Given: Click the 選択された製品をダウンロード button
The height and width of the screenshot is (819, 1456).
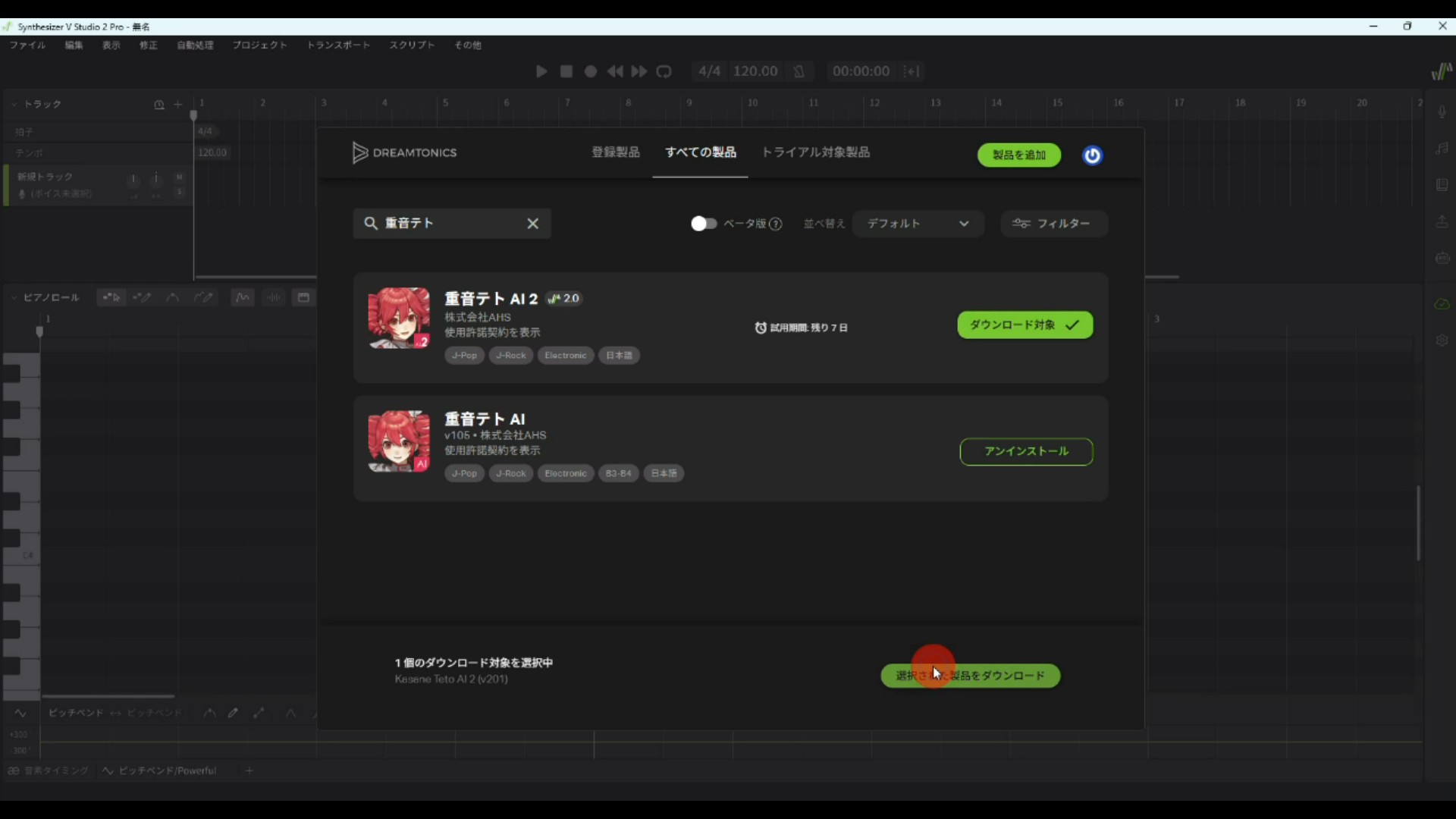Looking at the screenshot, I should (x=971, y=676).
